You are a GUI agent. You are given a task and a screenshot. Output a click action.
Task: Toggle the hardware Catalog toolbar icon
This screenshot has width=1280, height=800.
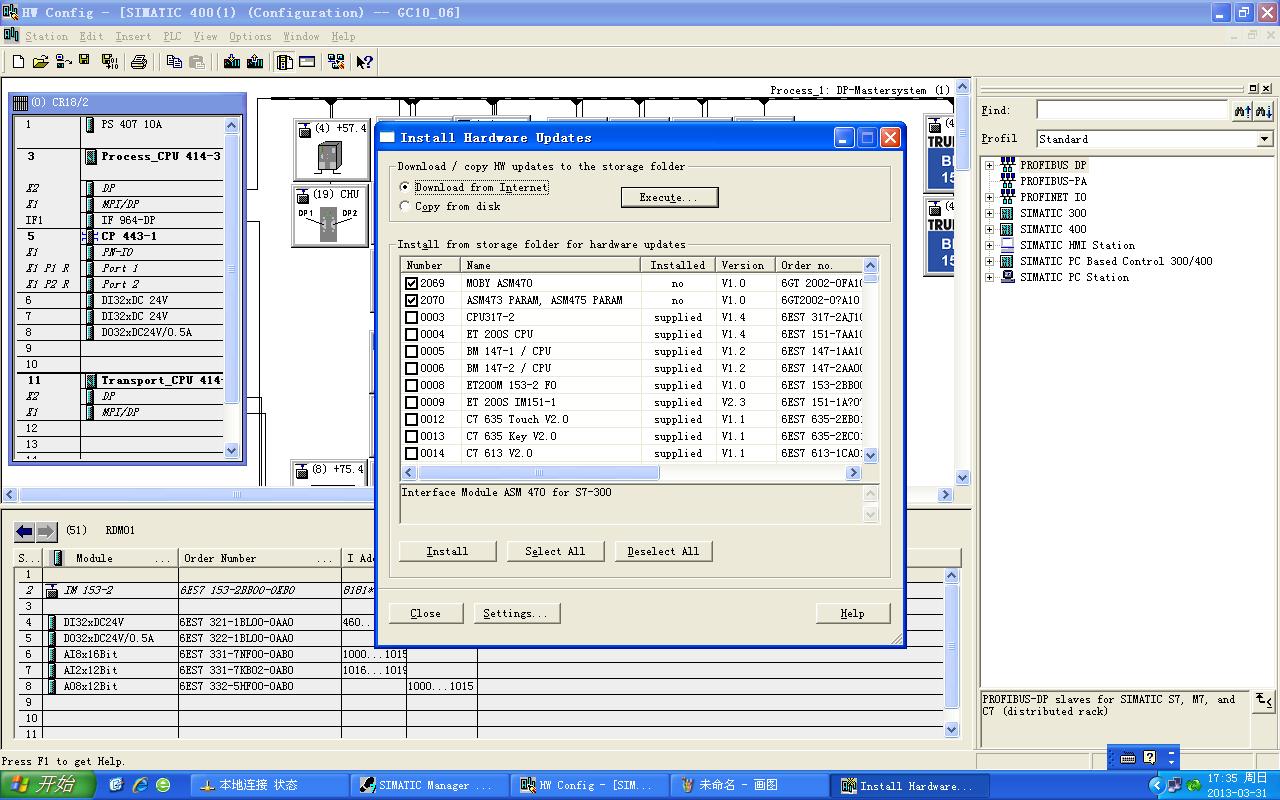(x=285, y=62)
